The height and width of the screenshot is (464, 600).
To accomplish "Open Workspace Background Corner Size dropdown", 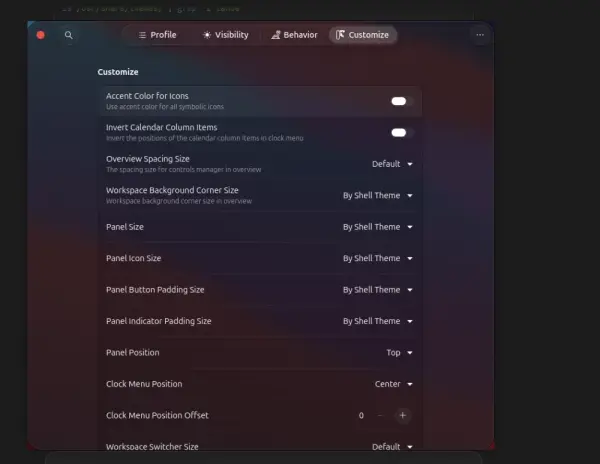I will [378, 195].
